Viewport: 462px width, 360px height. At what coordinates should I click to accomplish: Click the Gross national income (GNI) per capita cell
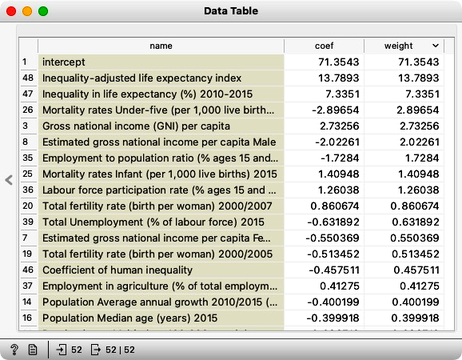(x=161, y=126)
